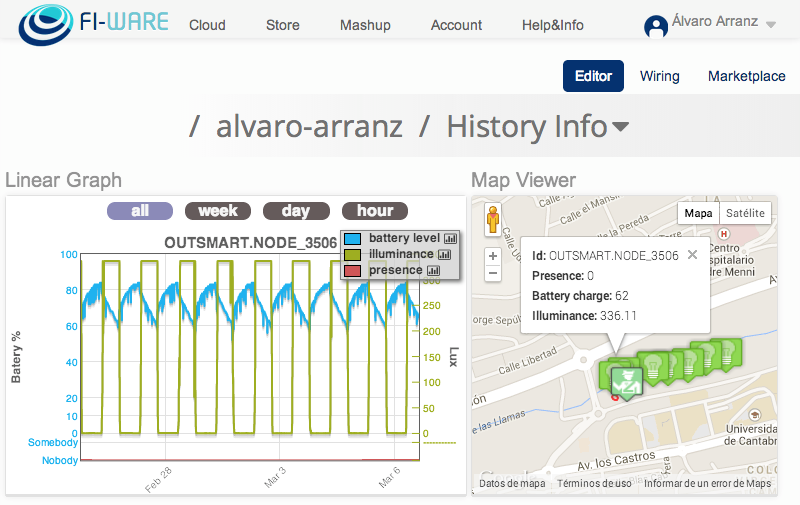Open the Store menu
800x505 pixels.
click(x=283, y=25)
